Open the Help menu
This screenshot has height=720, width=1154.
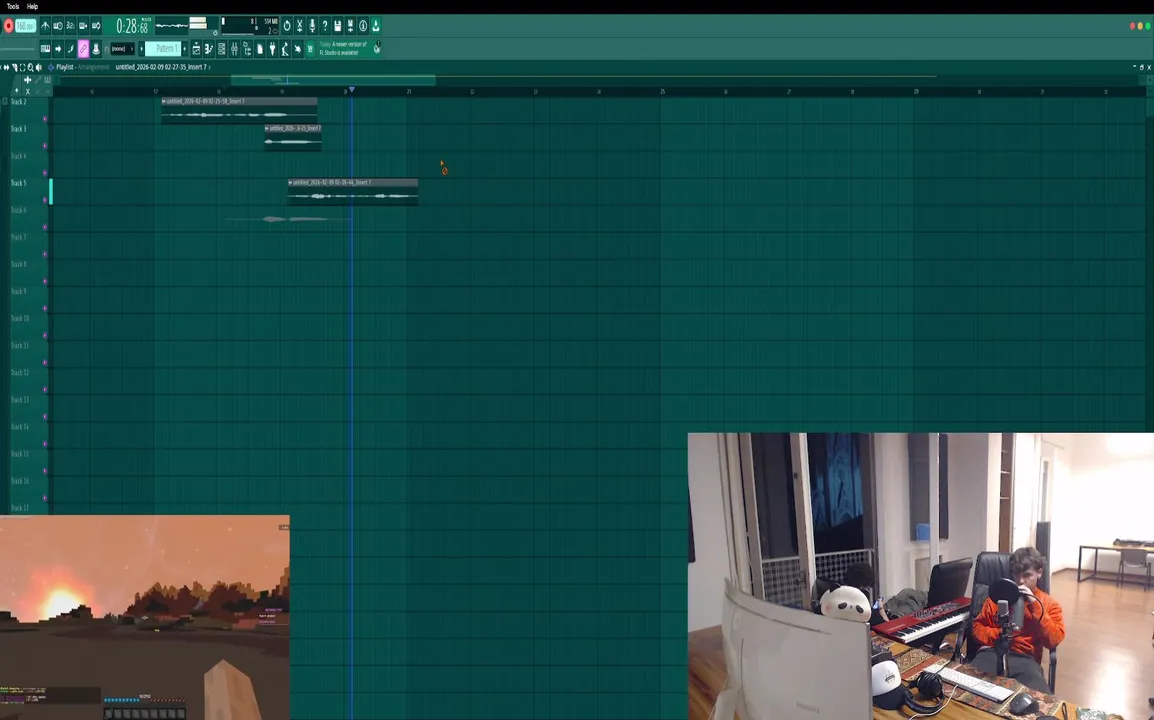[x=32, y=6]
